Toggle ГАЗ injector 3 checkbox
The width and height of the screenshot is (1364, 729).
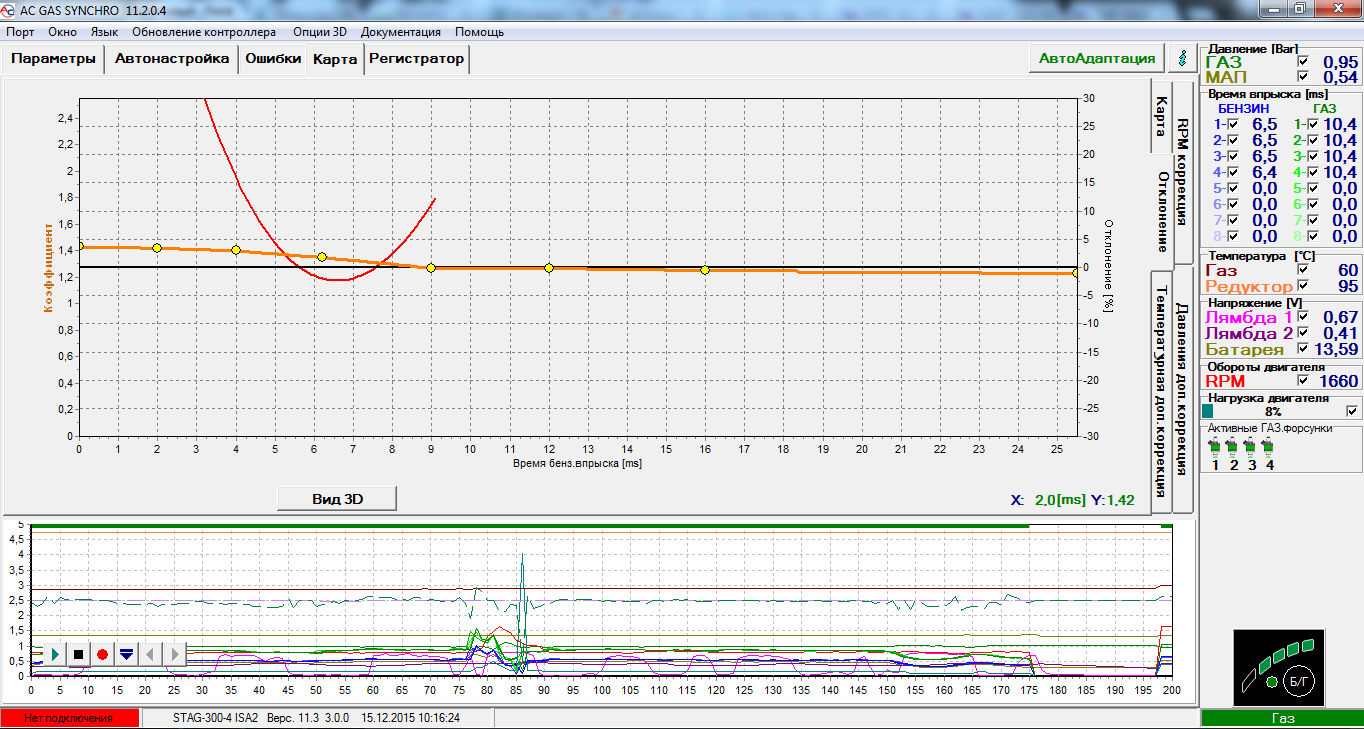coord(1312,156)
